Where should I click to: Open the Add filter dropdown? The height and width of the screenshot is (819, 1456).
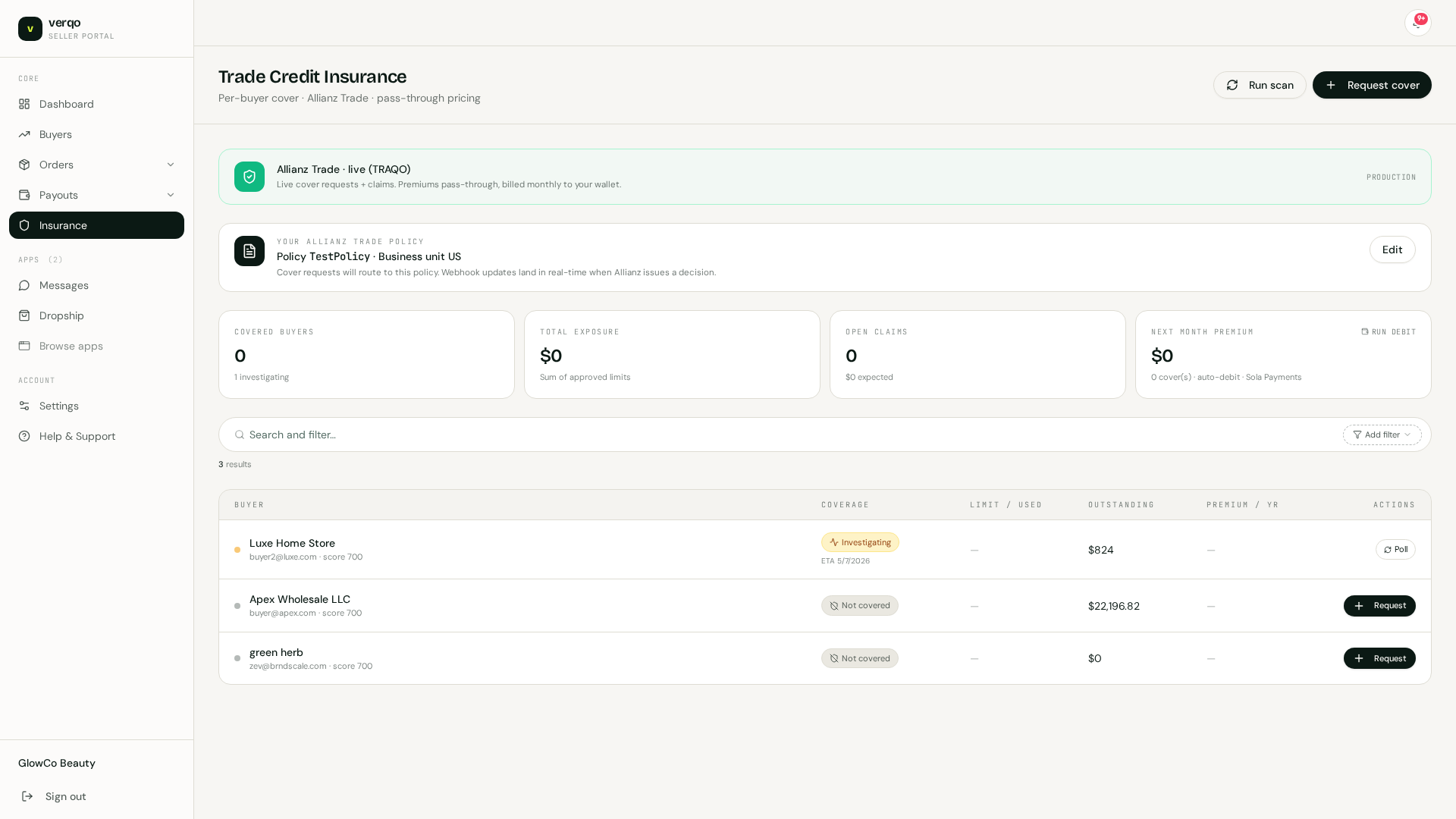[1382, 435]
